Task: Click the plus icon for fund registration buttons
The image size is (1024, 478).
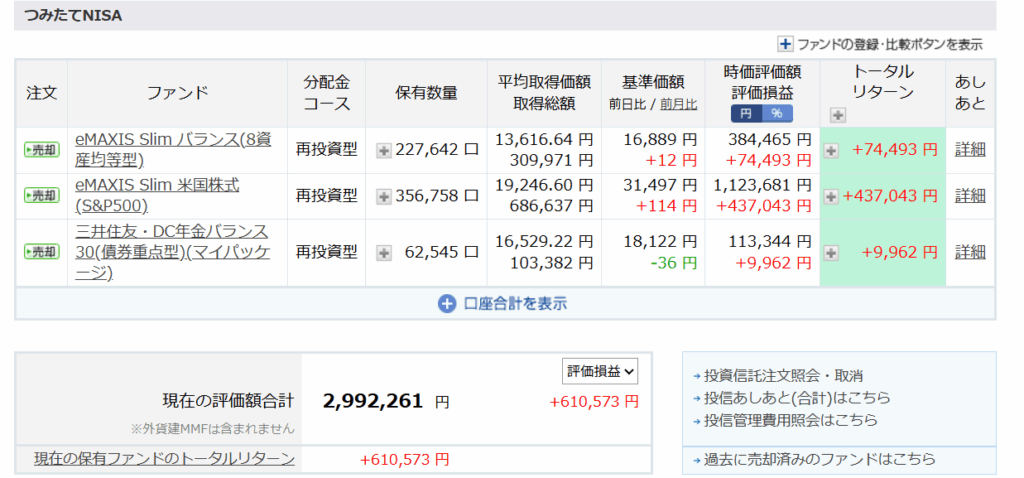Action: (784, 44)
